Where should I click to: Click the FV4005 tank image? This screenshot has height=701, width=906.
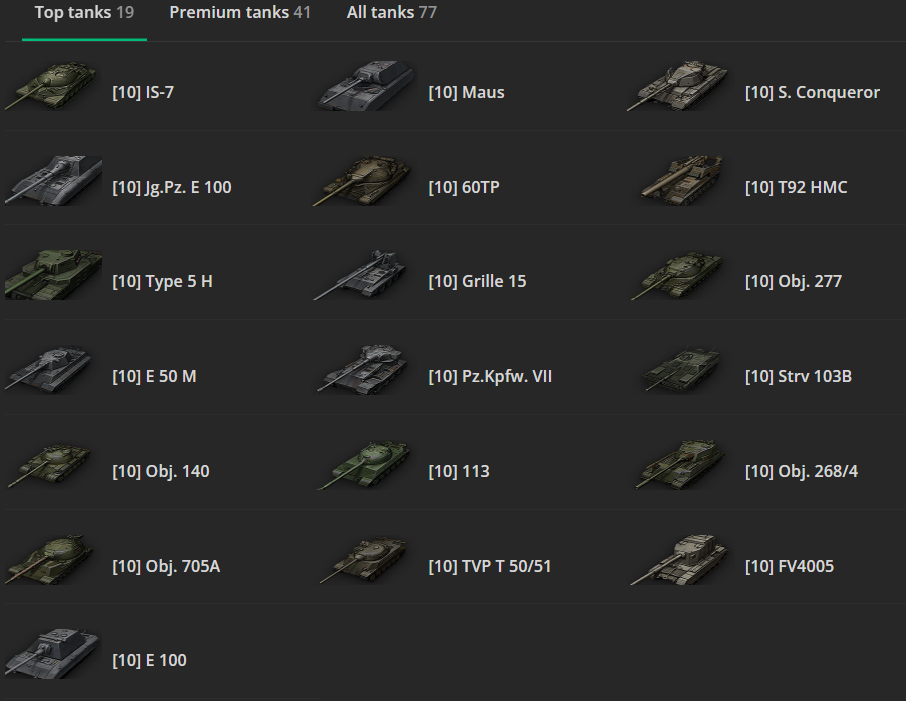click(x=679, y=559)
